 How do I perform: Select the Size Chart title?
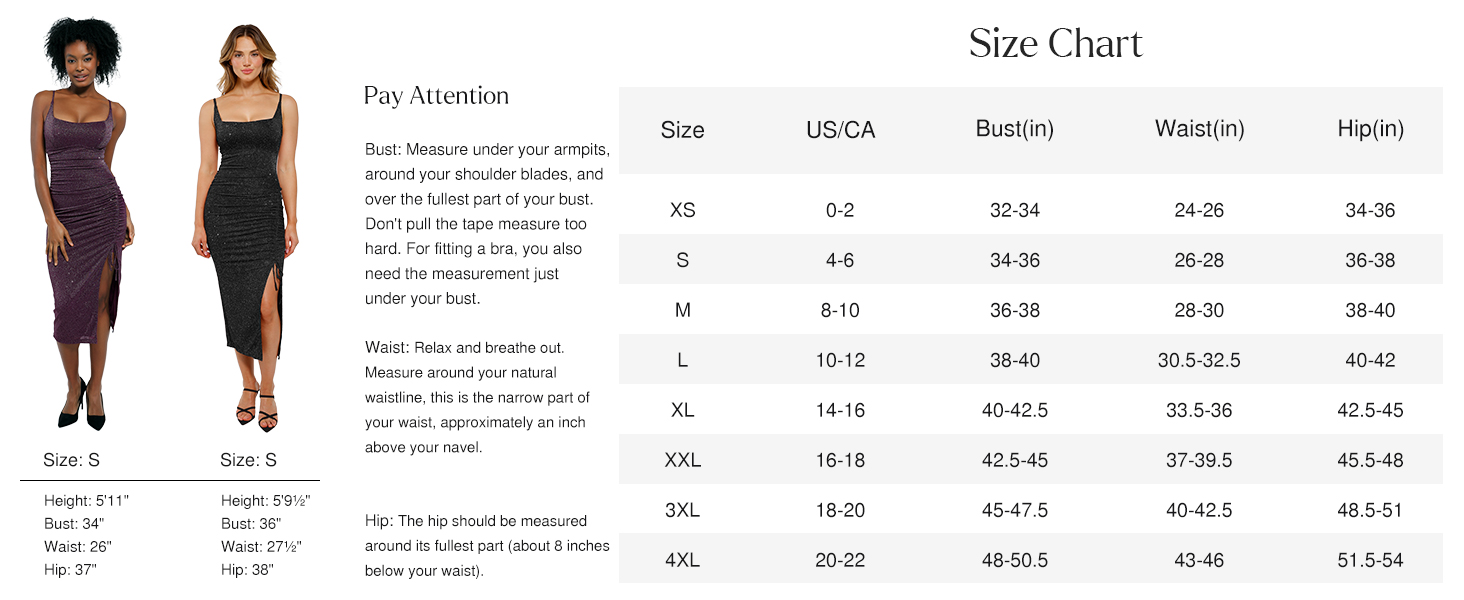[x=1056, y=43]
